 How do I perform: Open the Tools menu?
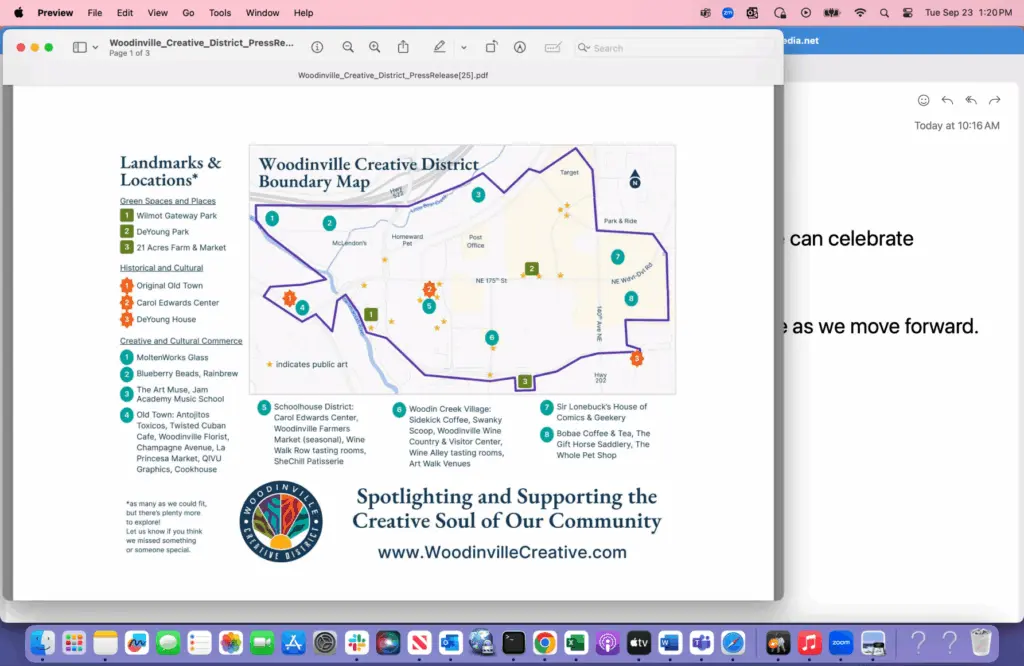point(220,13)
